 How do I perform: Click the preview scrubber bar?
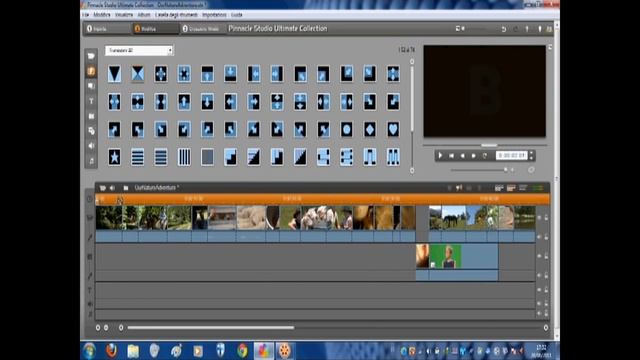click(484, 145)
